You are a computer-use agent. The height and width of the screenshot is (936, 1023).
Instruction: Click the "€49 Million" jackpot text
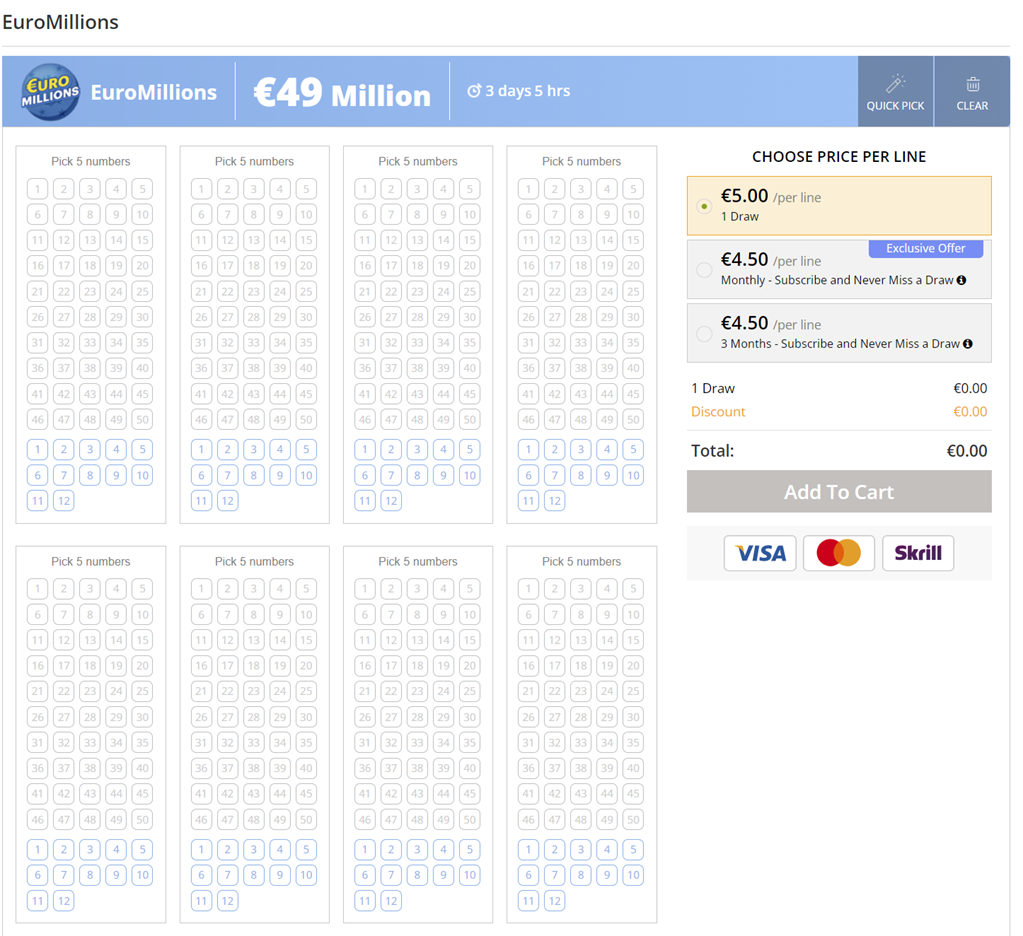point(343,93)
